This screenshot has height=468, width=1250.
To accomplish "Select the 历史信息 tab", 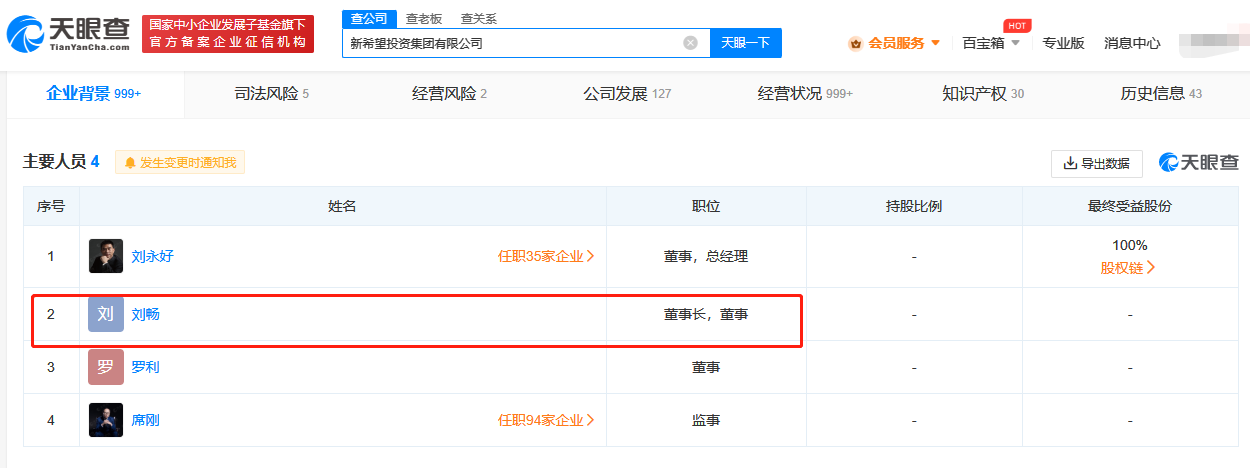I will pos(1161,94).
